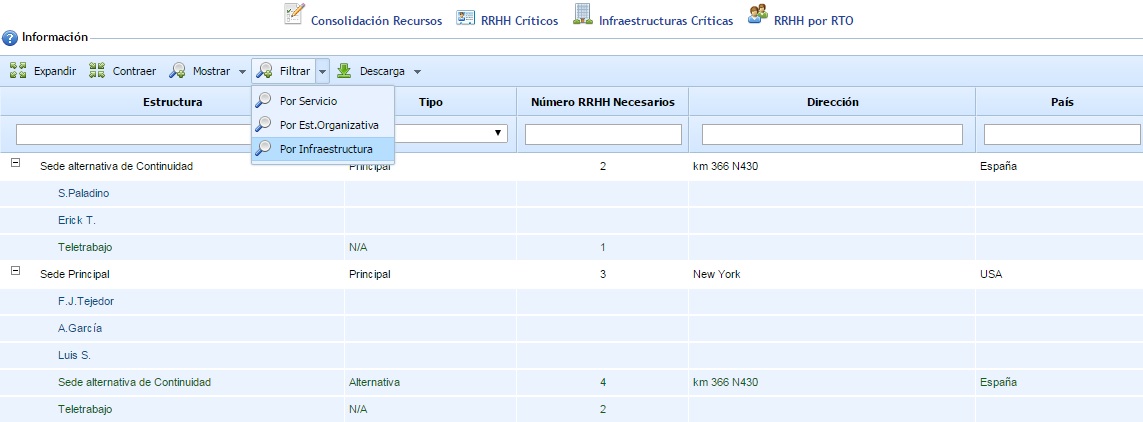Open the Descarga dropdown arrow
The width and height of the screenshot is (1143, 422).
click(x=417, y=72)
